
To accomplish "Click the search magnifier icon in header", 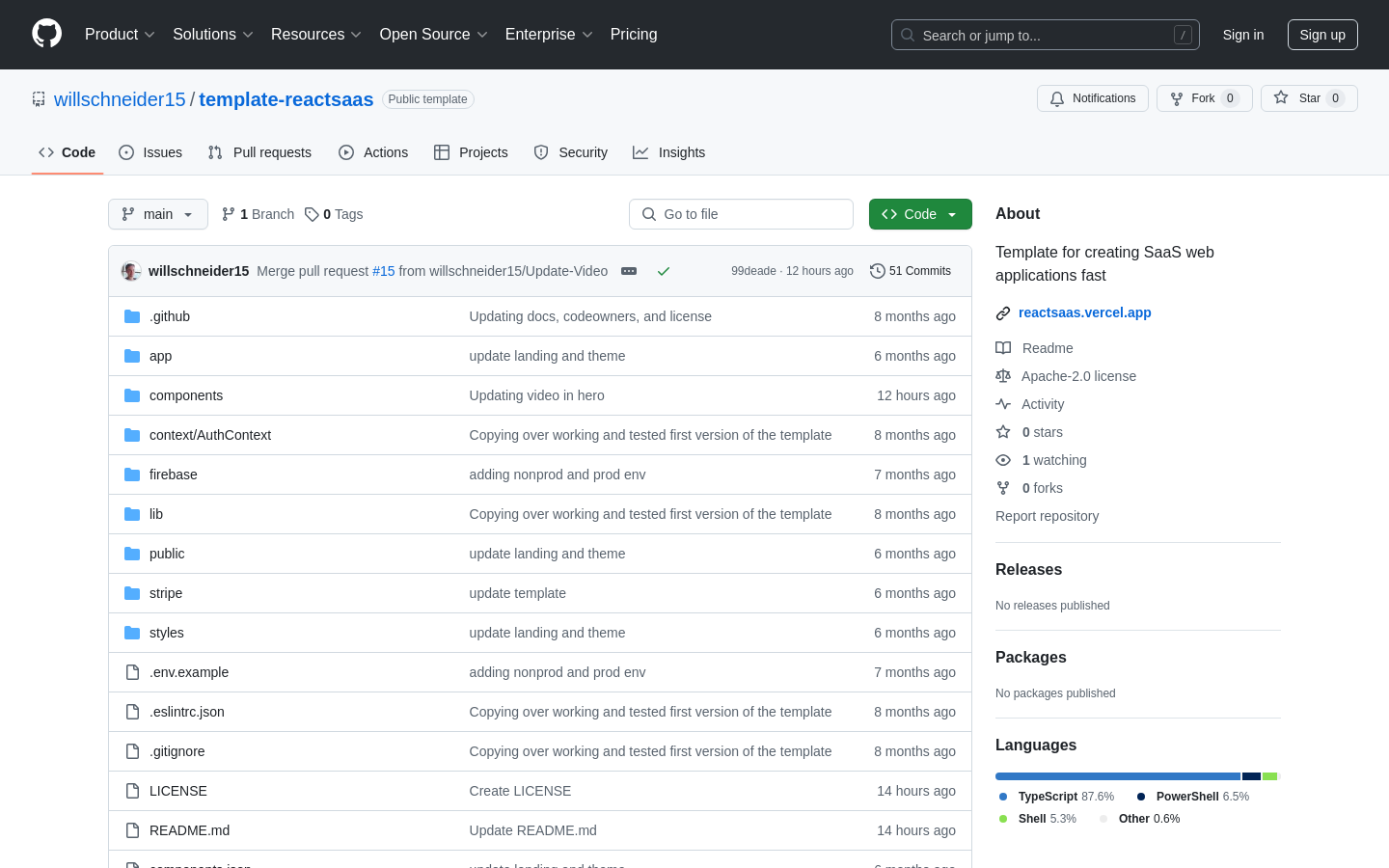I will (908, 35).
